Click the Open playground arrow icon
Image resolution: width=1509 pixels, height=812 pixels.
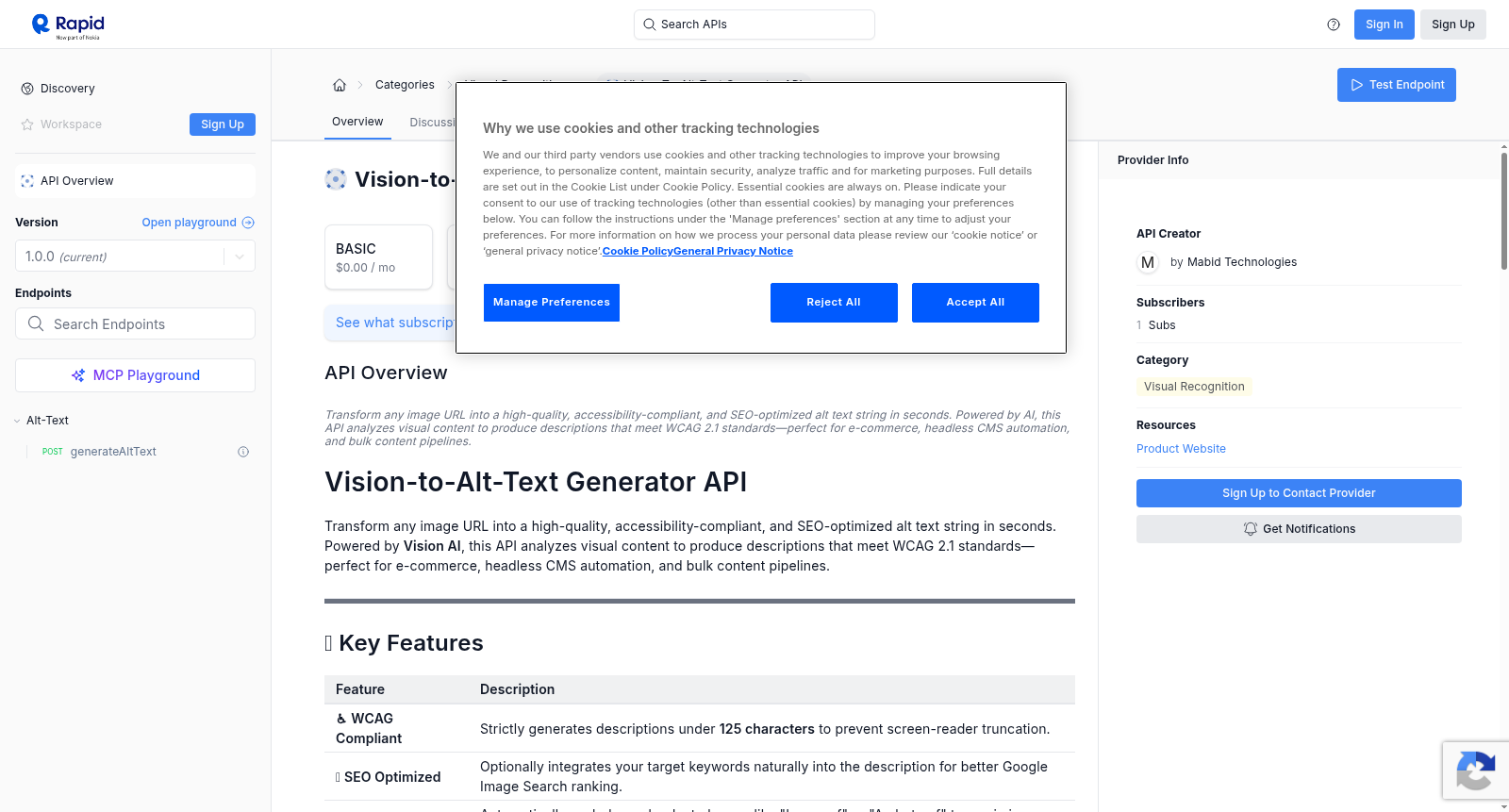(x=248, y=223)
